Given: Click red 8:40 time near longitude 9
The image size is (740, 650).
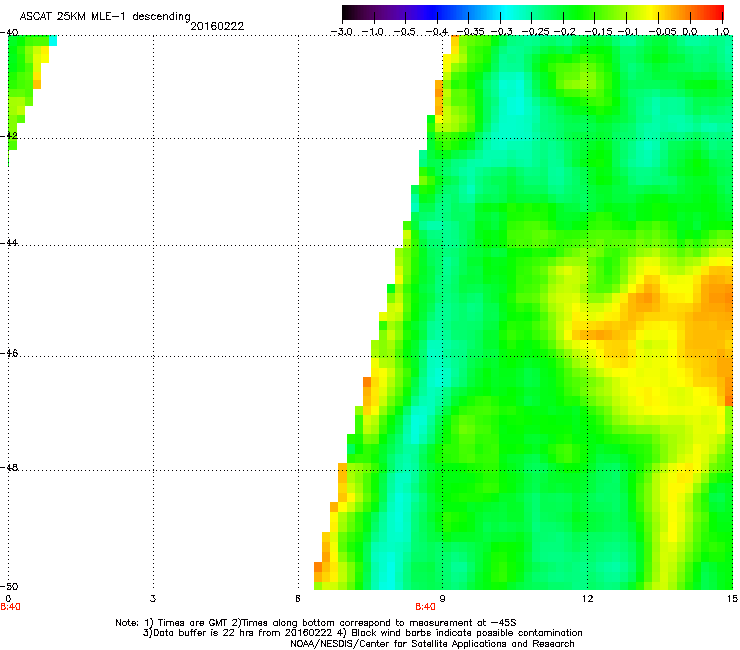Looking at the screenshot, I should click(425, 607).
